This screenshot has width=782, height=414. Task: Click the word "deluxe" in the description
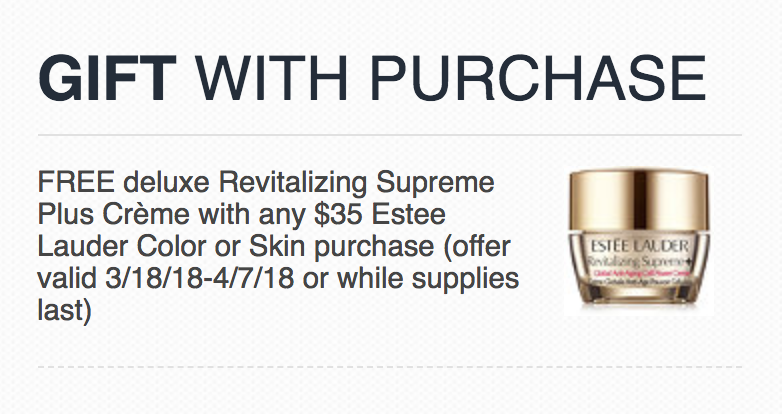pos(166,182)
